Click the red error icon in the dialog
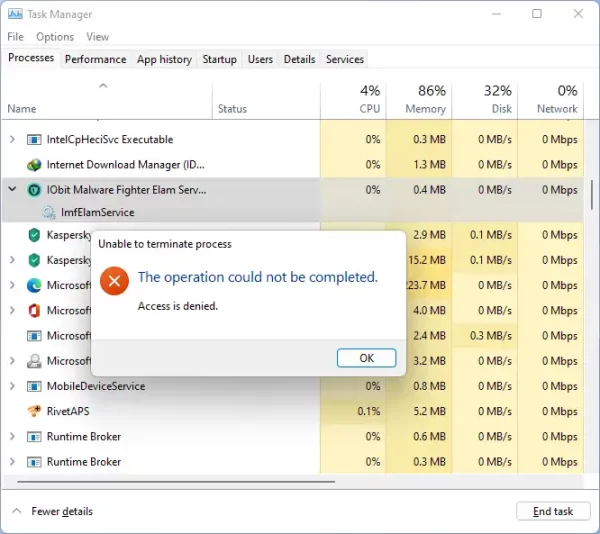 (114, 281)
